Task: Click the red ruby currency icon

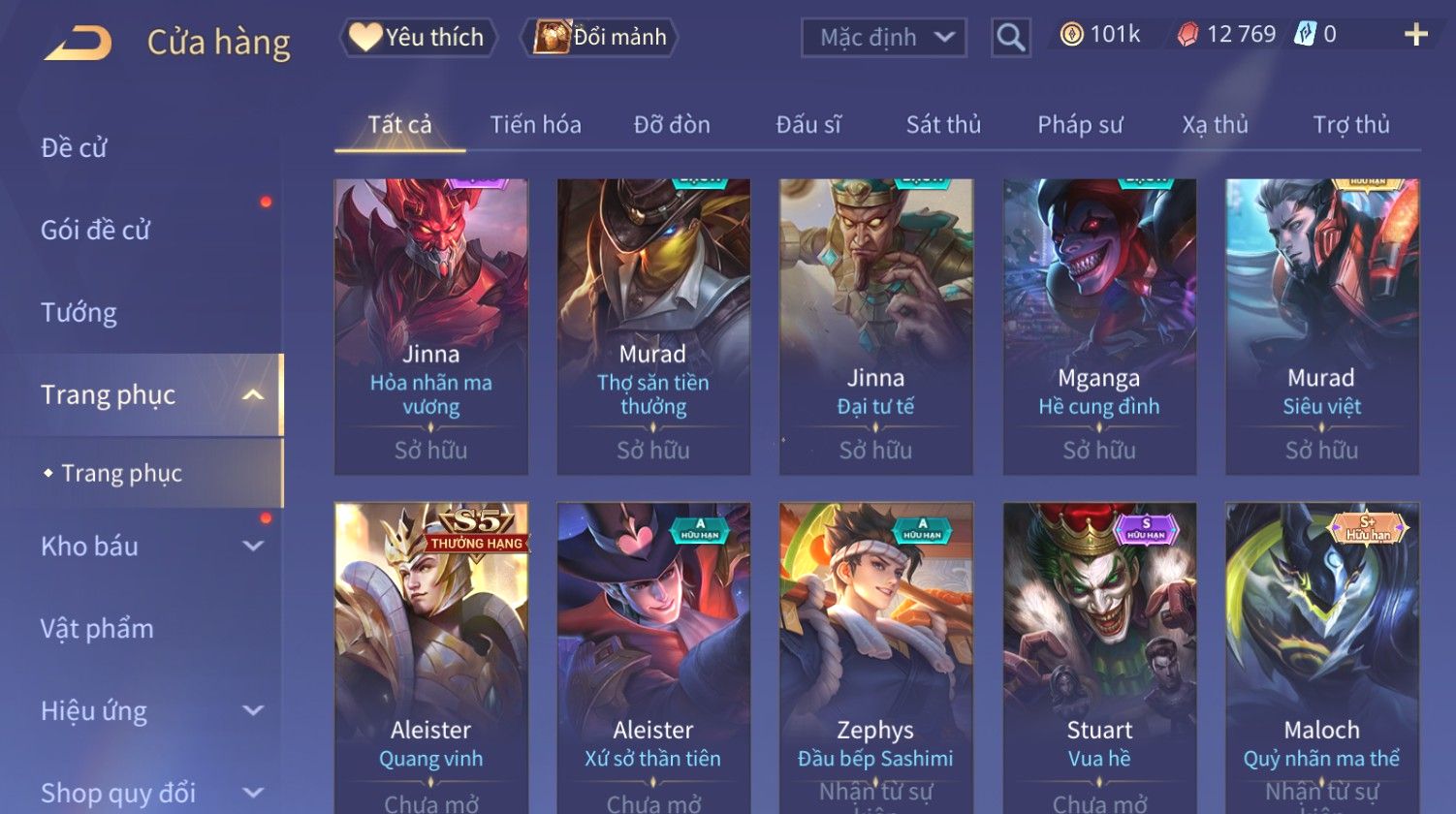Action: pyautogui.click(x=1187, y=35)
